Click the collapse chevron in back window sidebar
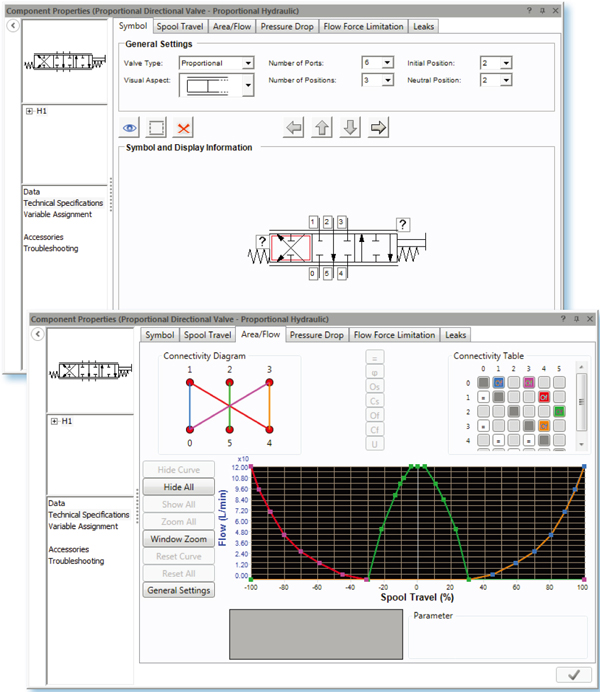 click(13, 26)
